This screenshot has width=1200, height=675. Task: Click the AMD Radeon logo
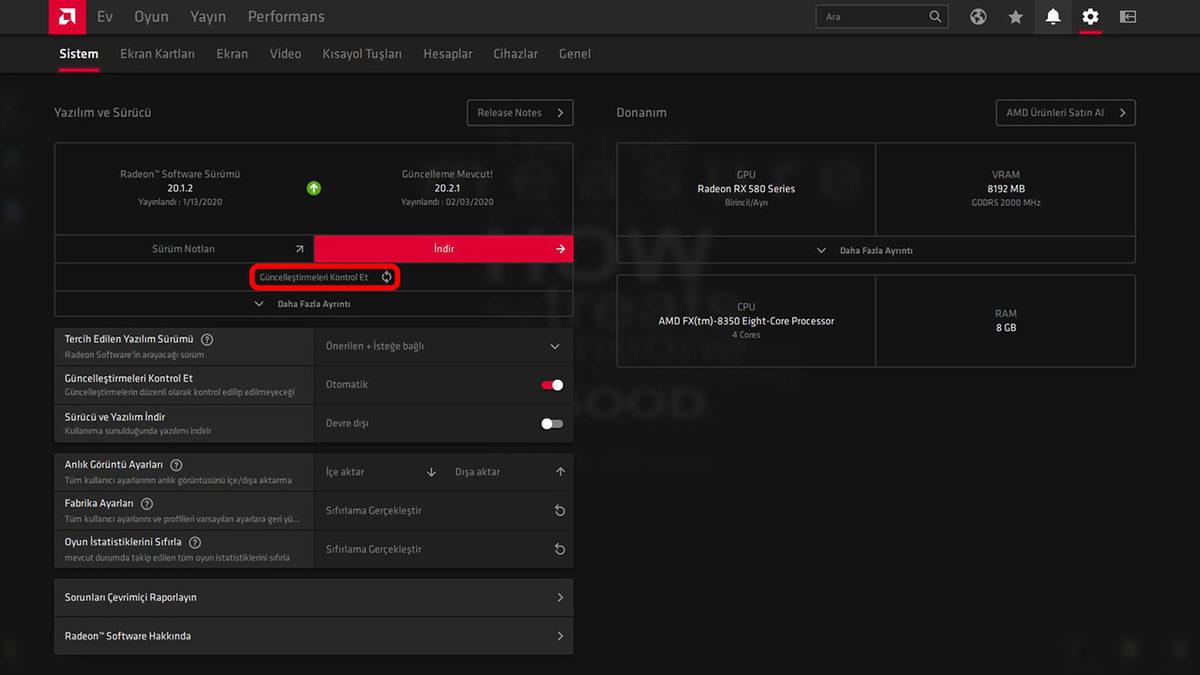pyautogui.click(x=67, y=16)
